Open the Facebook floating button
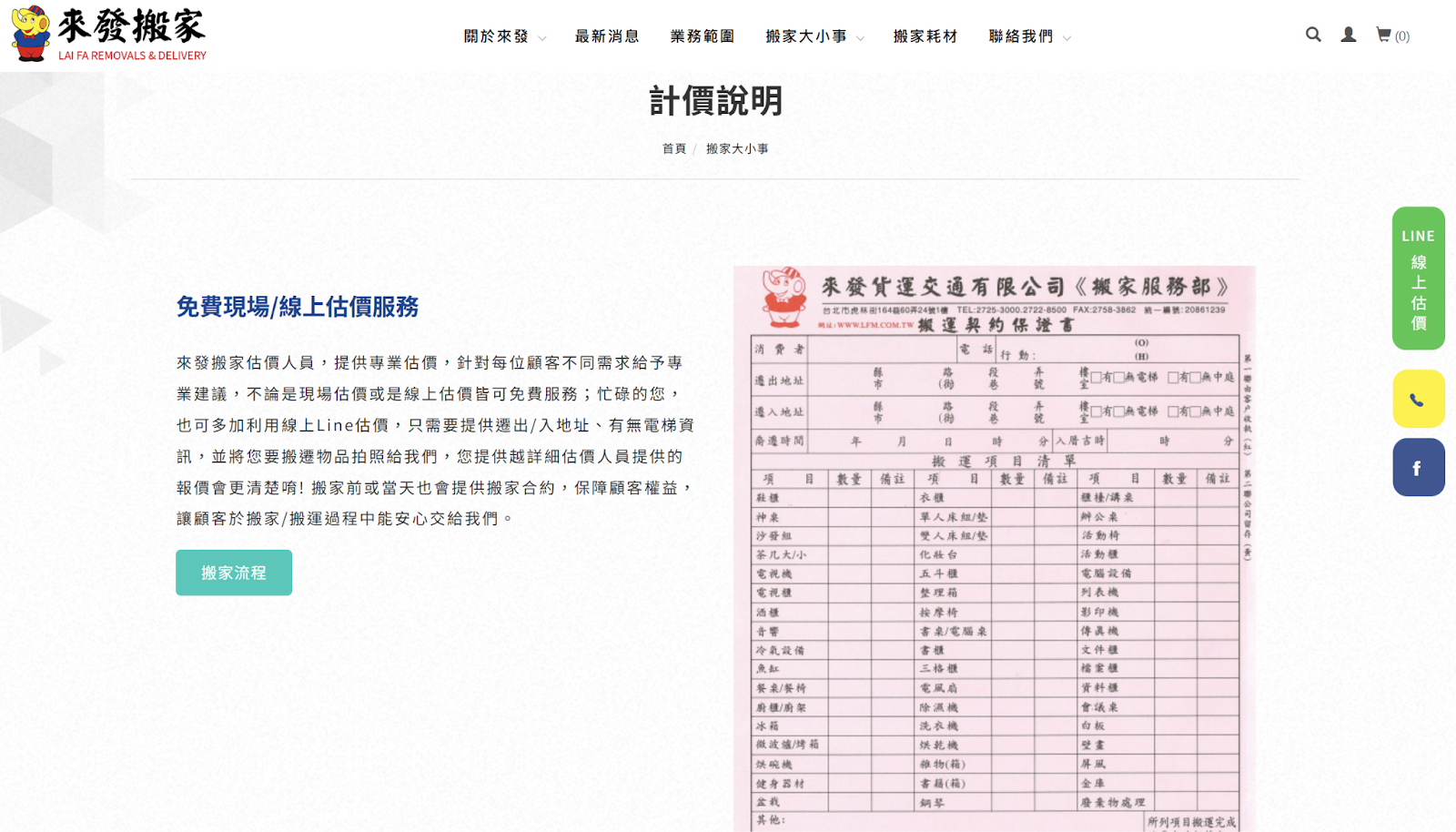 [x=1418, y=467]
